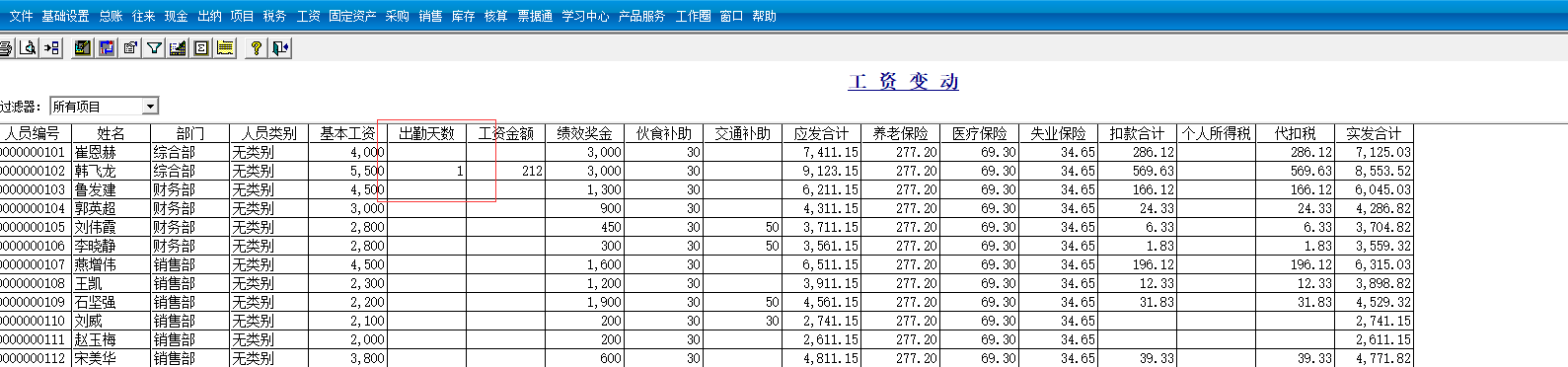Select the row for employee 崔恩赫

pyautogui.click(x=707, y=152)
